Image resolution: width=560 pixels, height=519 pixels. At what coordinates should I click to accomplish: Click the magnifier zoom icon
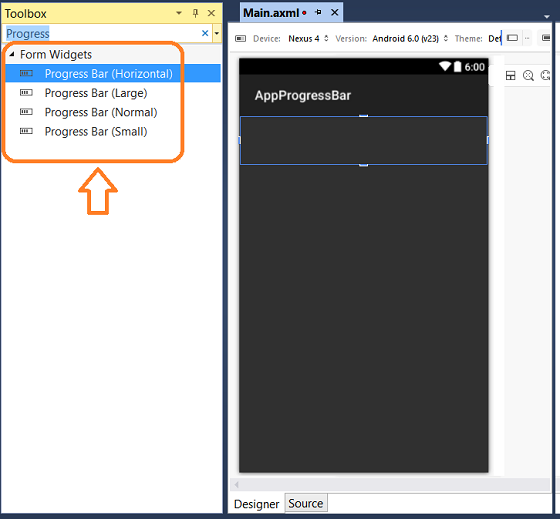coord(528,75)
